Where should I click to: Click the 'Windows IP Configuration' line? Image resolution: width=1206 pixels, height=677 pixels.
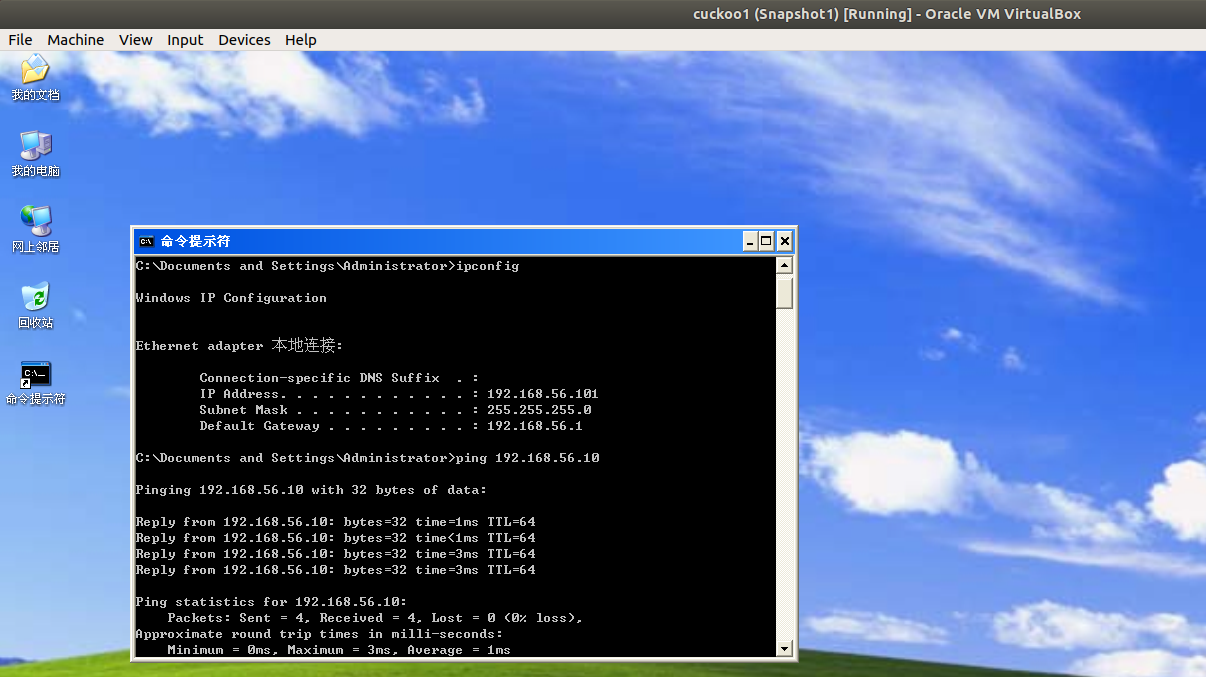point(231,298)
